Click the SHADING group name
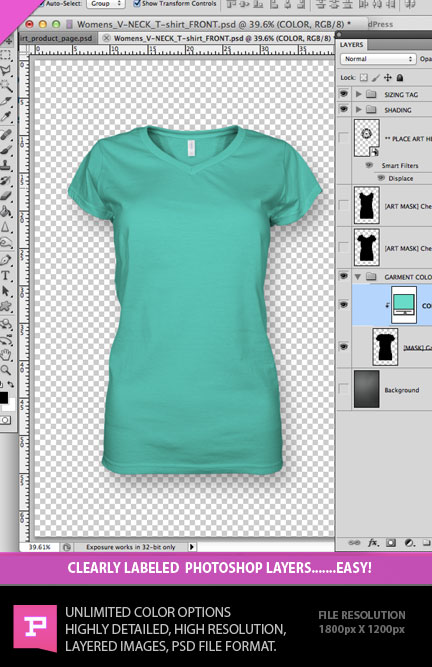 [398, 110]
